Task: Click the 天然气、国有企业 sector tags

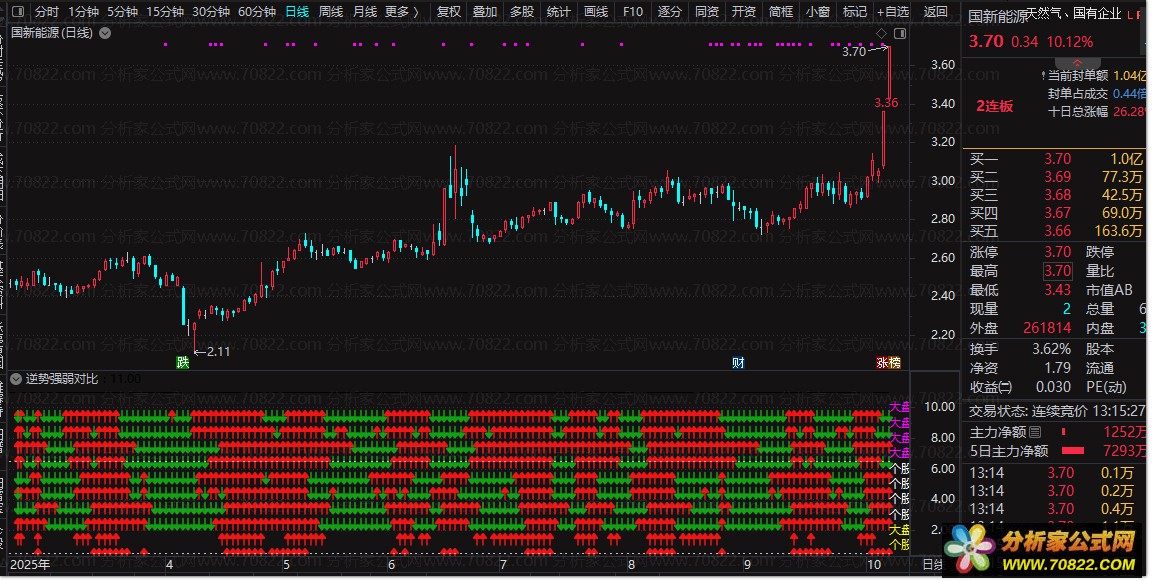Action: click(x=1073, y=13)
